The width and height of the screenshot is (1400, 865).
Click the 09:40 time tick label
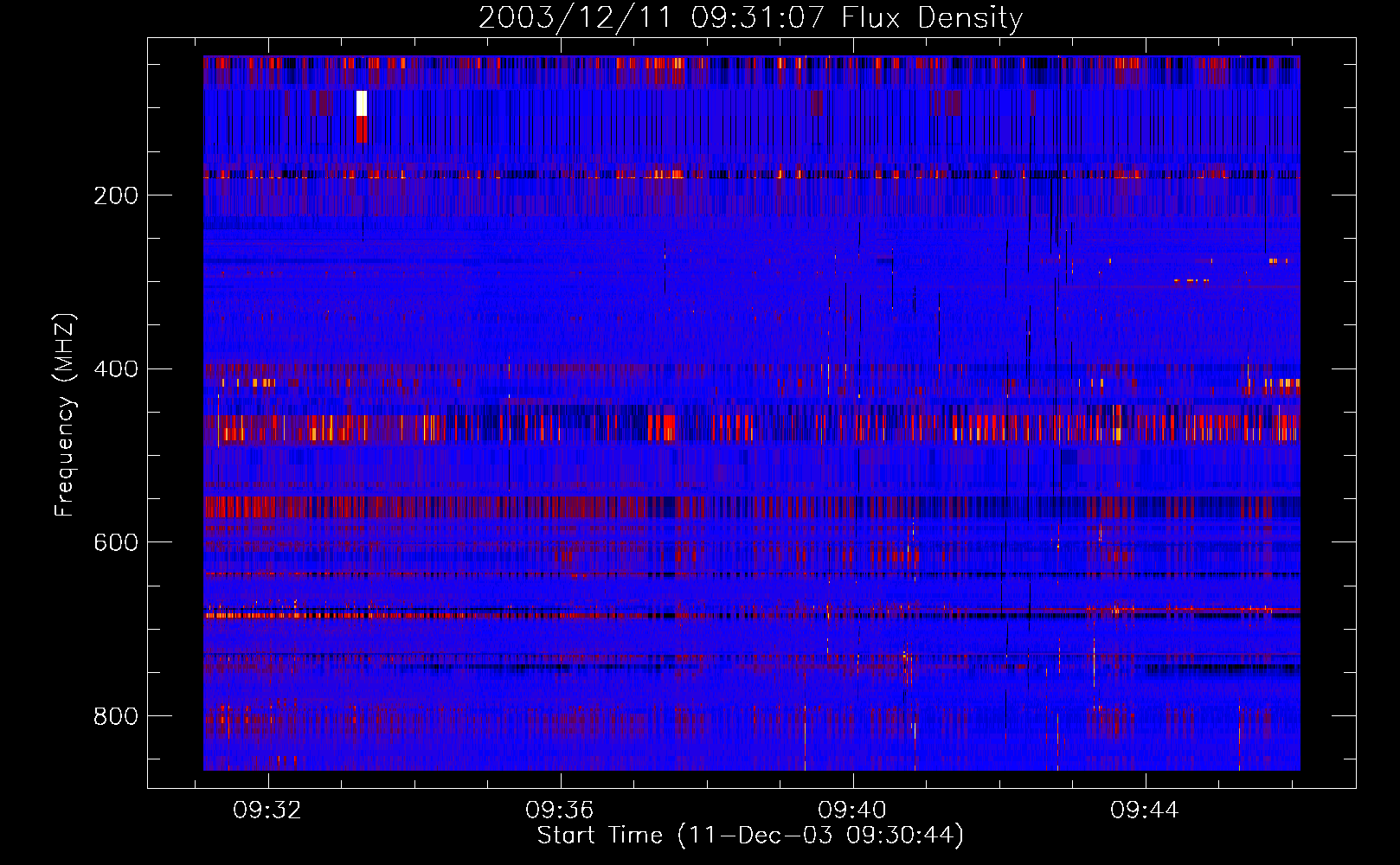pos(852,811)
